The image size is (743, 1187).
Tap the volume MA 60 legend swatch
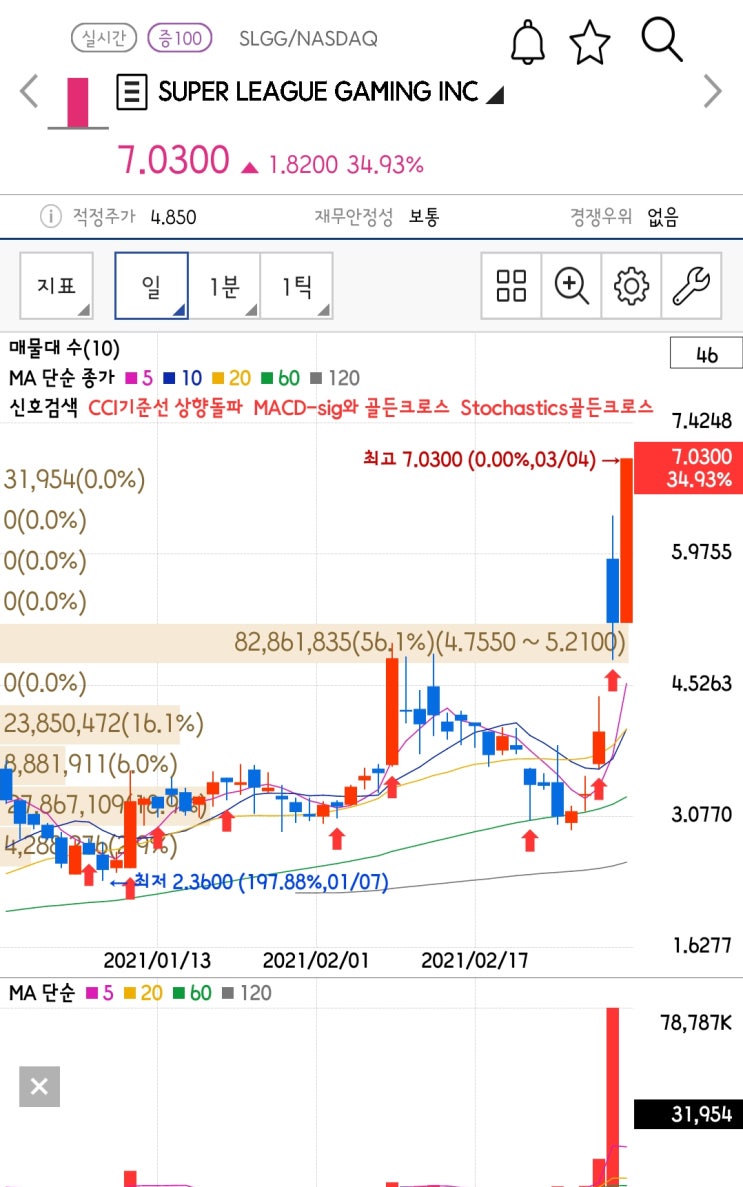click(180, 992)
